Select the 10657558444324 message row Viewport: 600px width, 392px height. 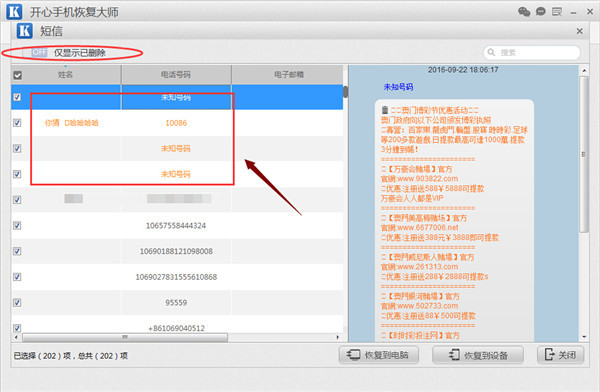click(x=177, y=225)
